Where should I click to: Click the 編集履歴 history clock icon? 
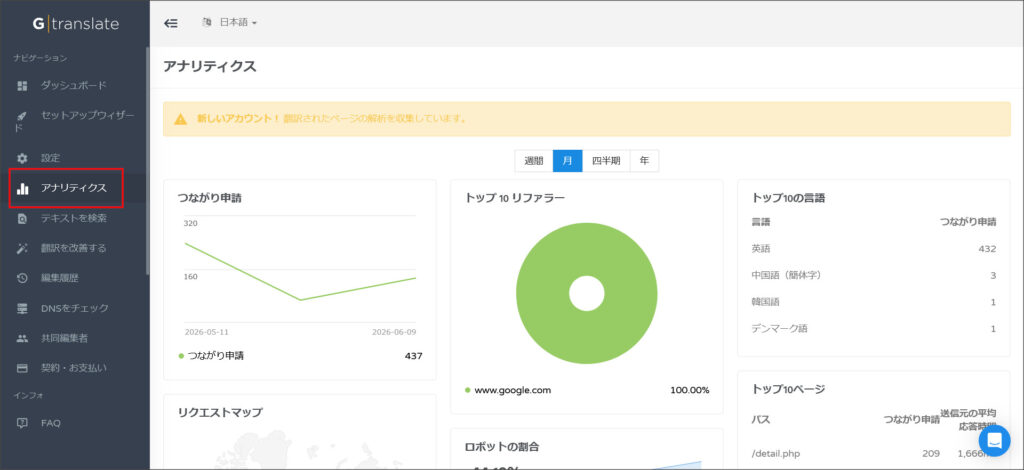click(22, 279)
